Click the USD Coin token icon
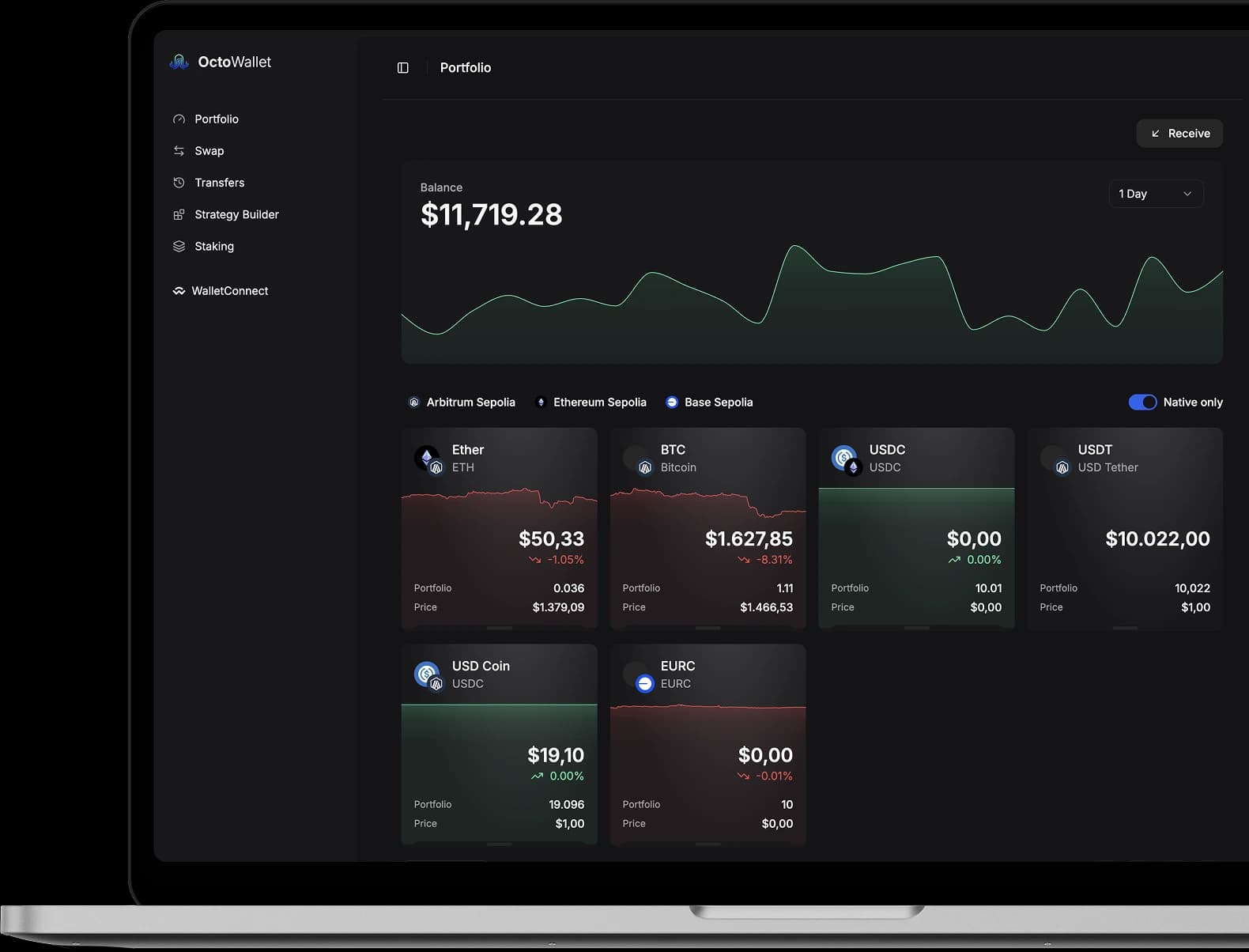The image size is (1249, 952). (x=428, y=676)
